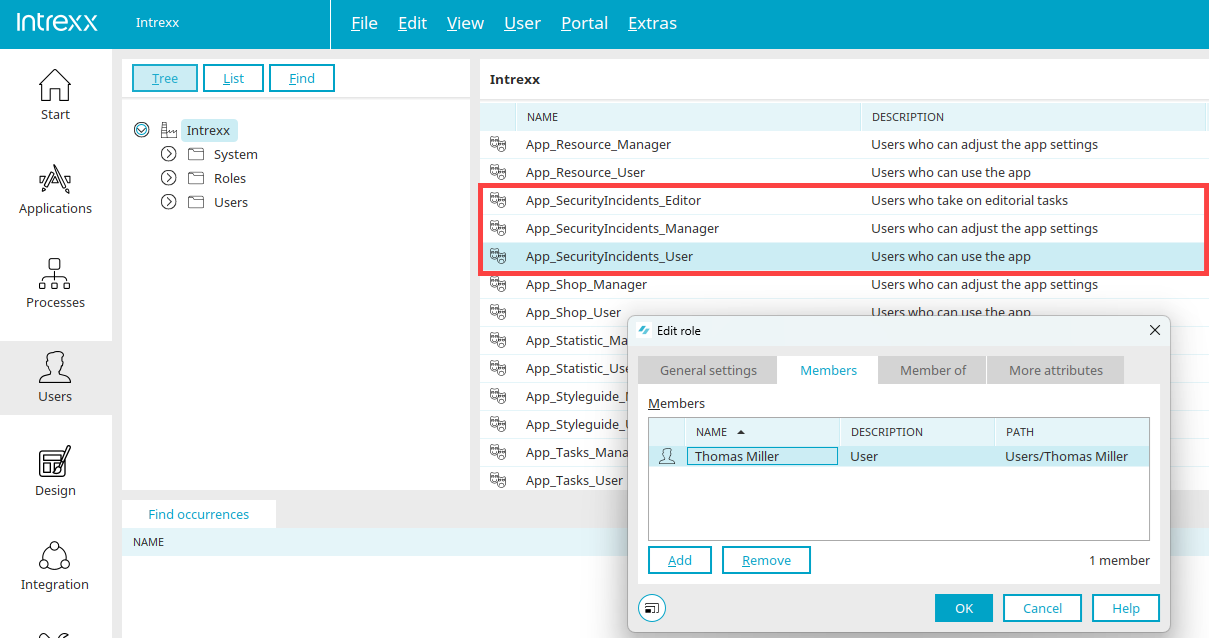
Task: Open the User menu
Action: point(522,23)
